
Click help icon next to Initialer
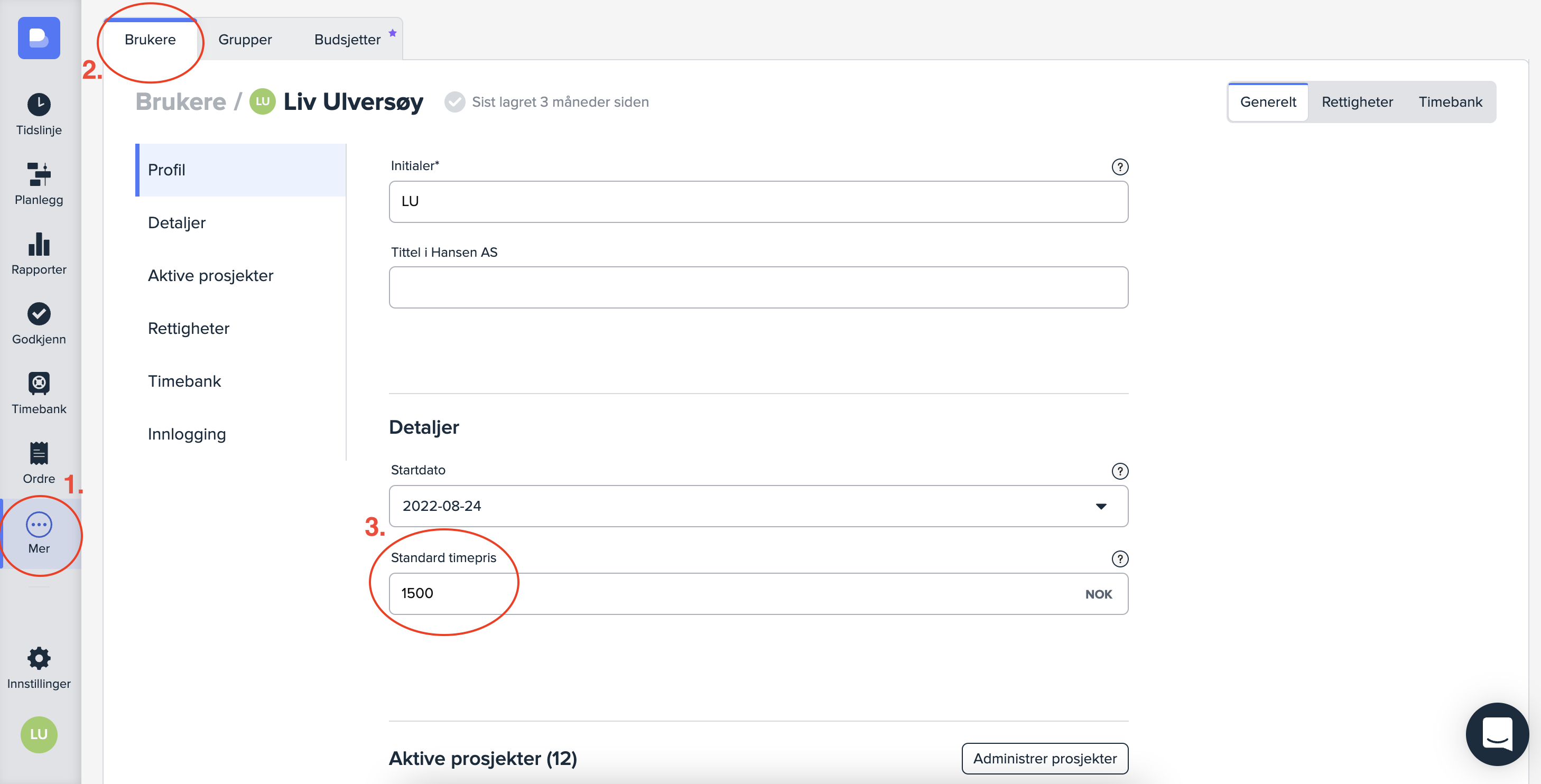[1119, 167]
